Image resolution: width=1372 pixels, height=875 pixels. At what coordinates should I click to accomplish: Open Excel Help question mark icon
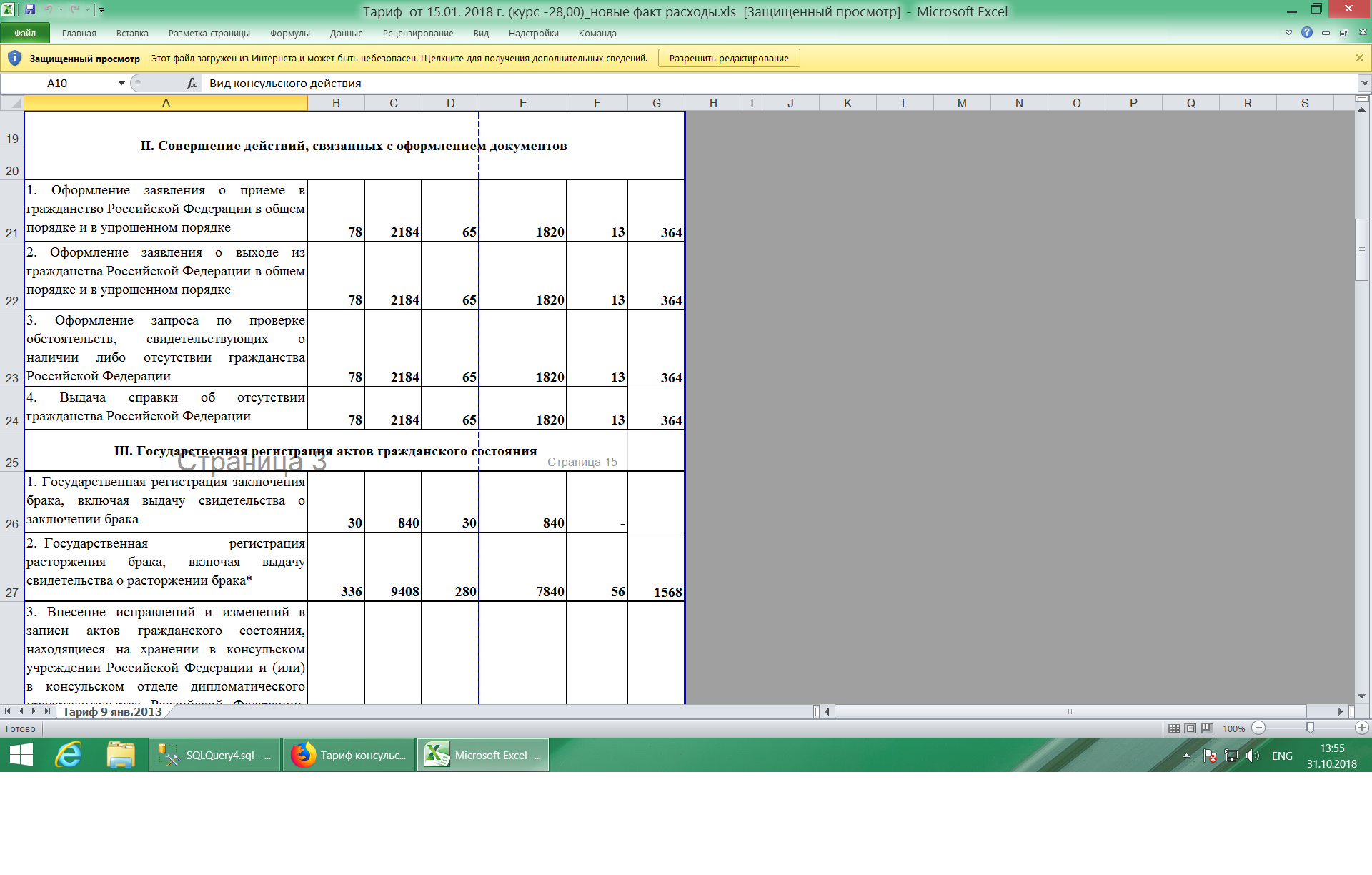[1307, 33]
